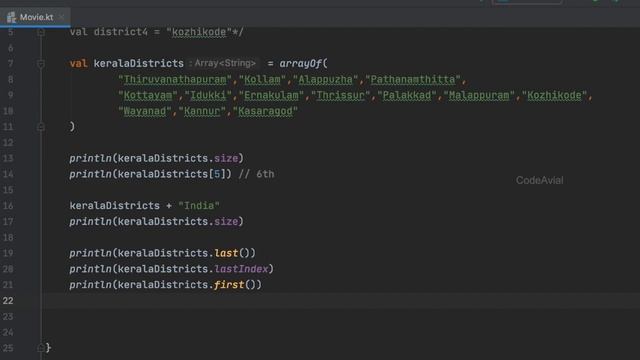
Task: Click the "Pathanamthitta" string
Action: tap(413, 80)
